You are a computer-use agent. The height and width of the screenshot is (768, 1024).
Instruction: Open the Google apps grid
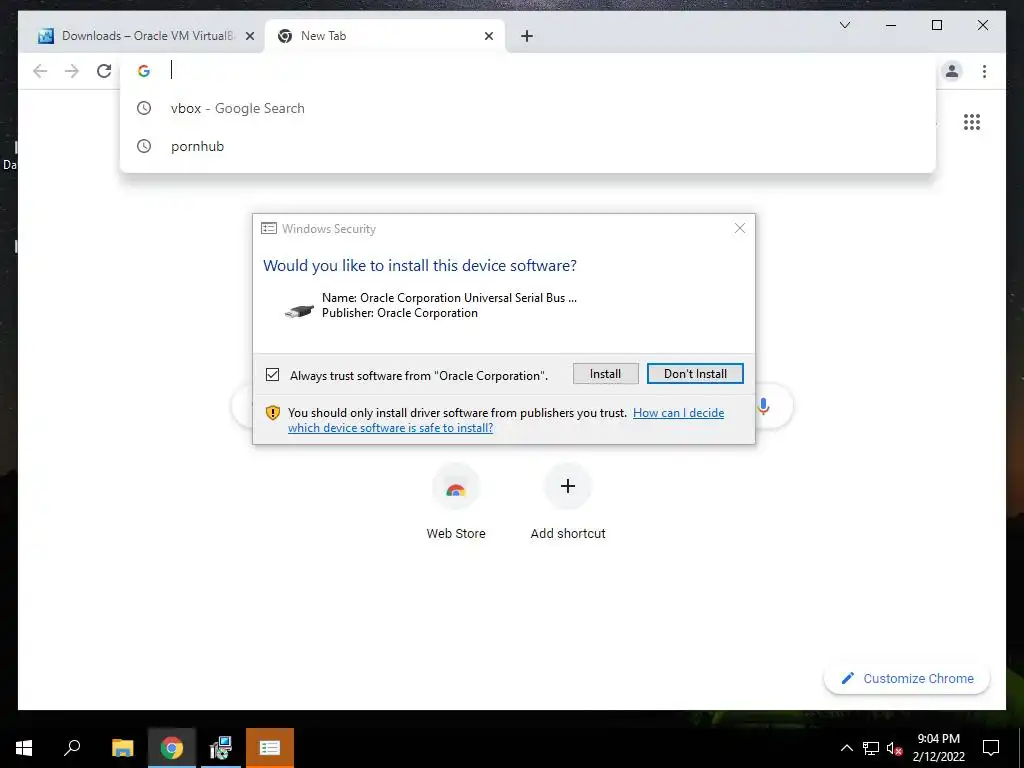click(x=972, y=122)
